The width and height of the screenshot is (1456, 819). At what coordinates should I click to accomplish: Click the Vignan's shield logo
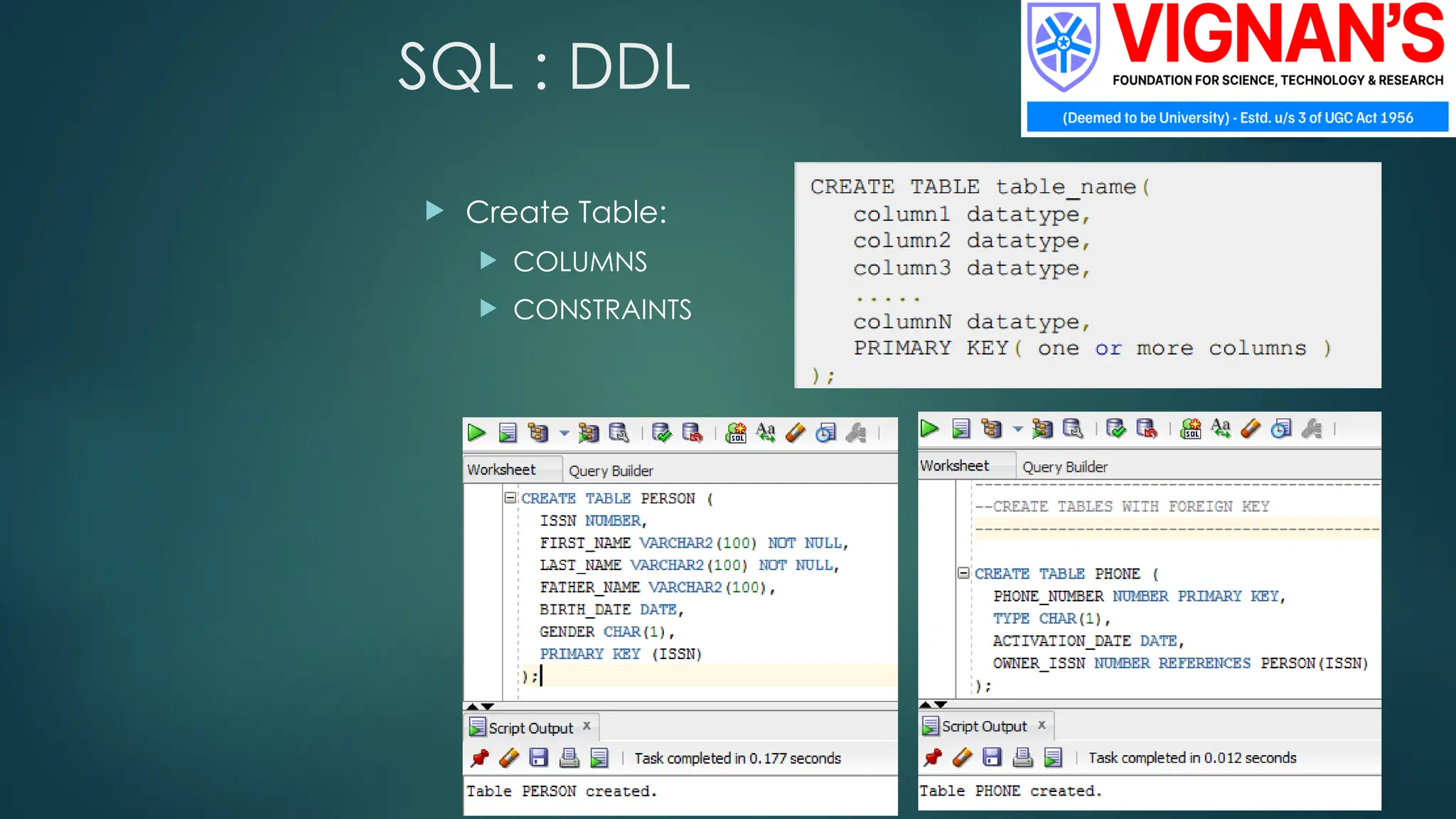[x=1064, y=47]
